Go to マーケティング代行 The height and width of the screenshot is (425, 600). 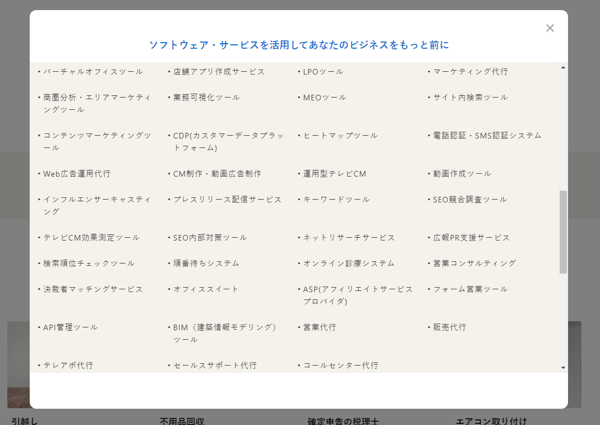[470, 72]
